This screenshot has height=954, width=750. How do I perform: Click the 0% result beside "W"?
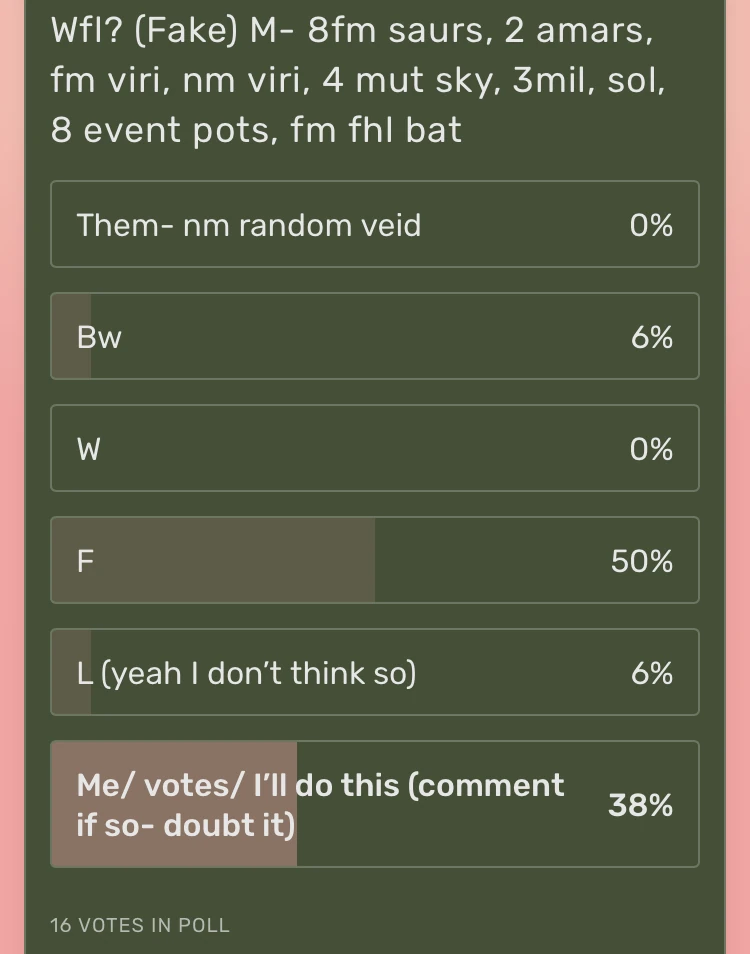pyautogui.click(x=651, y=450)
